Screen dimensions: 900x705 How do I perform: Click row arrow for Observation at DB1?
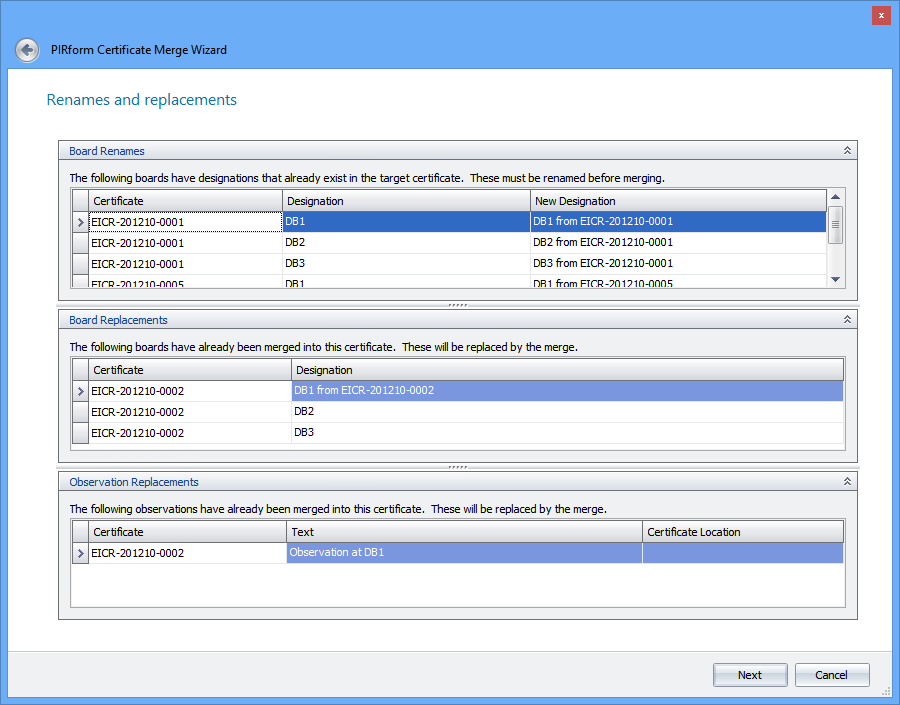tap(80, 553)
